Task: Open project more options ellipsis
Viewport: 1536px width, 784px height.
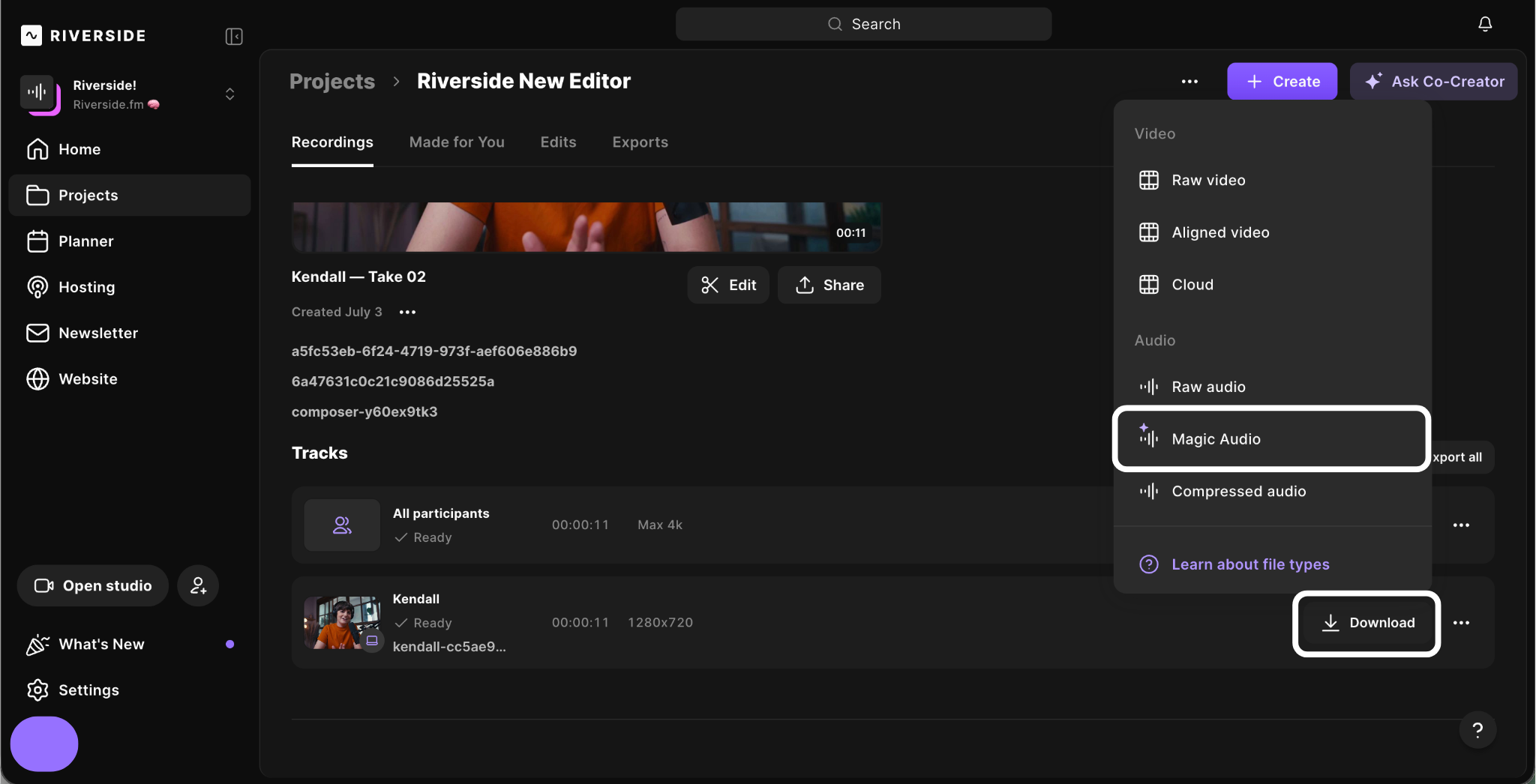Action: (x=1189, y=81)
